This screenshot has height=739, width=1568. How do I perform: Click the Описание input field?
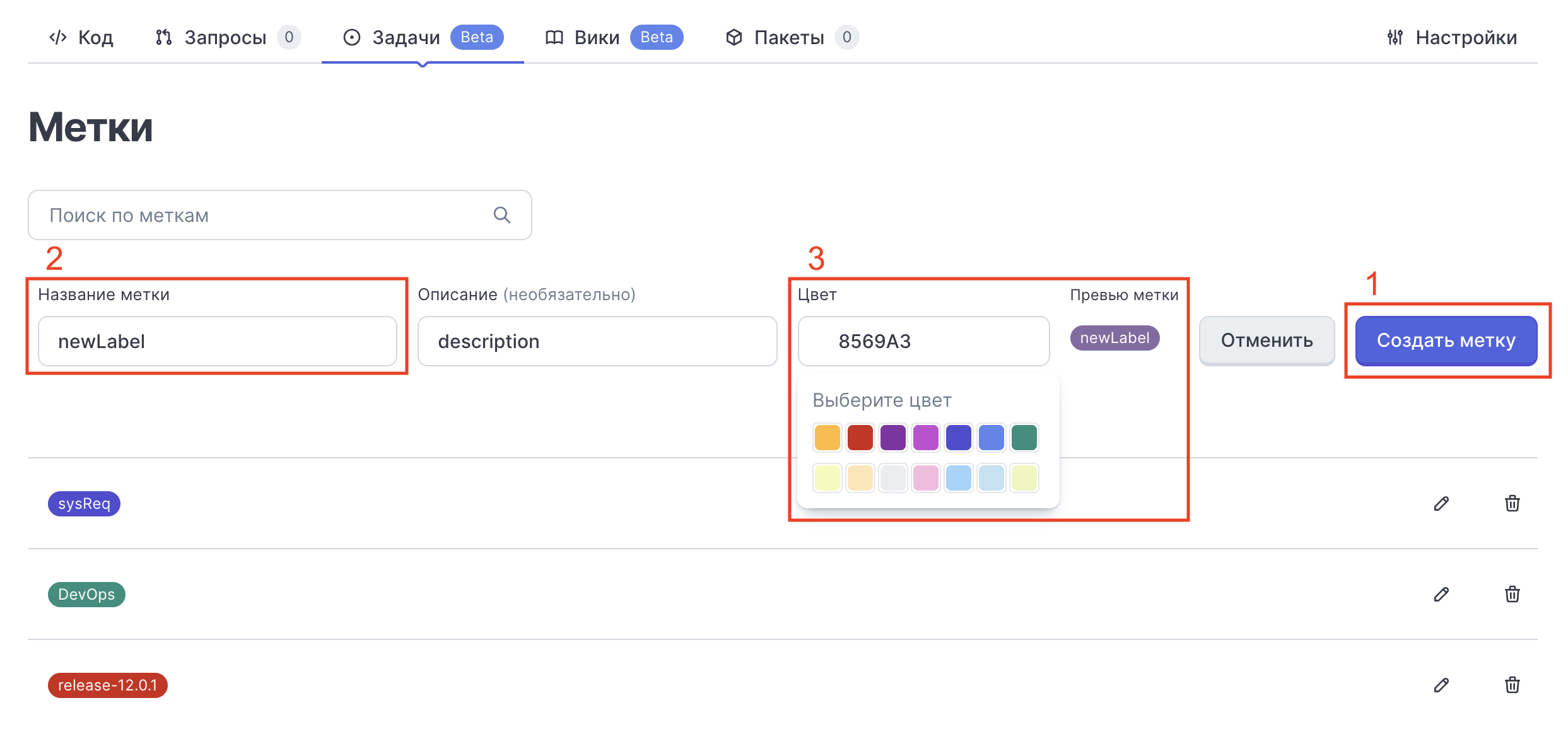(x=597, y=341)
